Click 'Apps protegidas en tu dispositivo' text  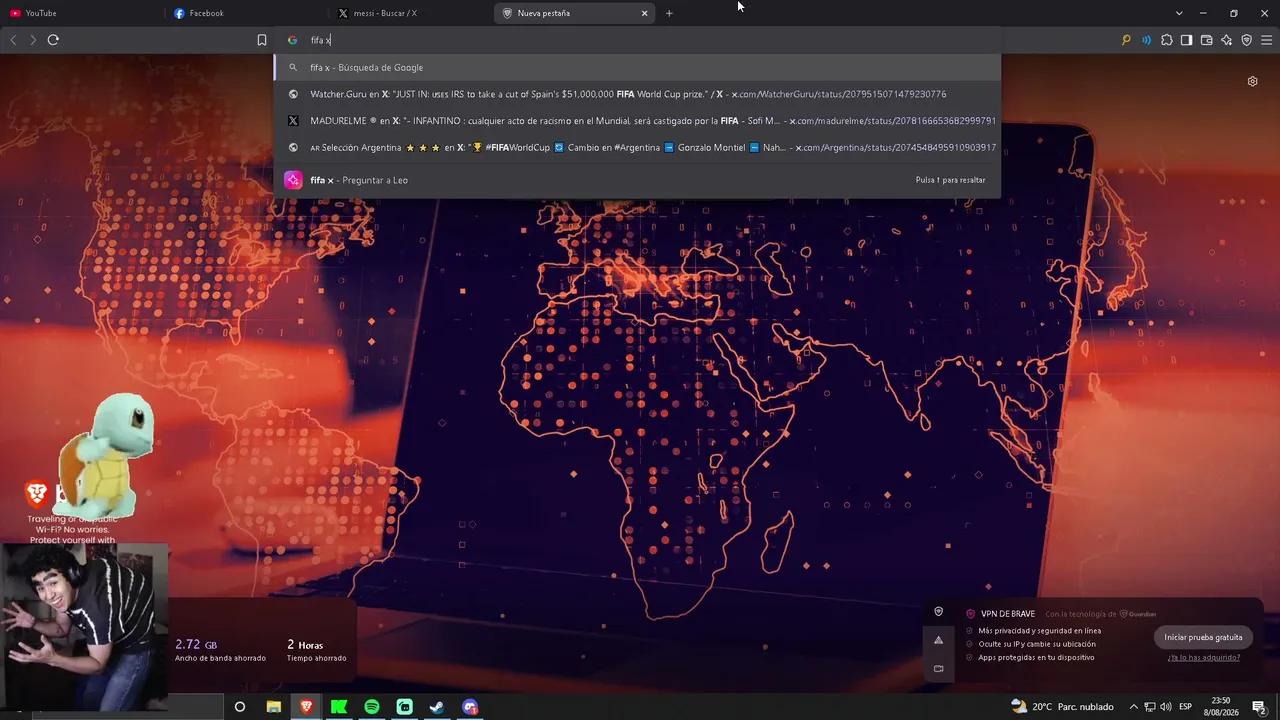(1036, 657)
